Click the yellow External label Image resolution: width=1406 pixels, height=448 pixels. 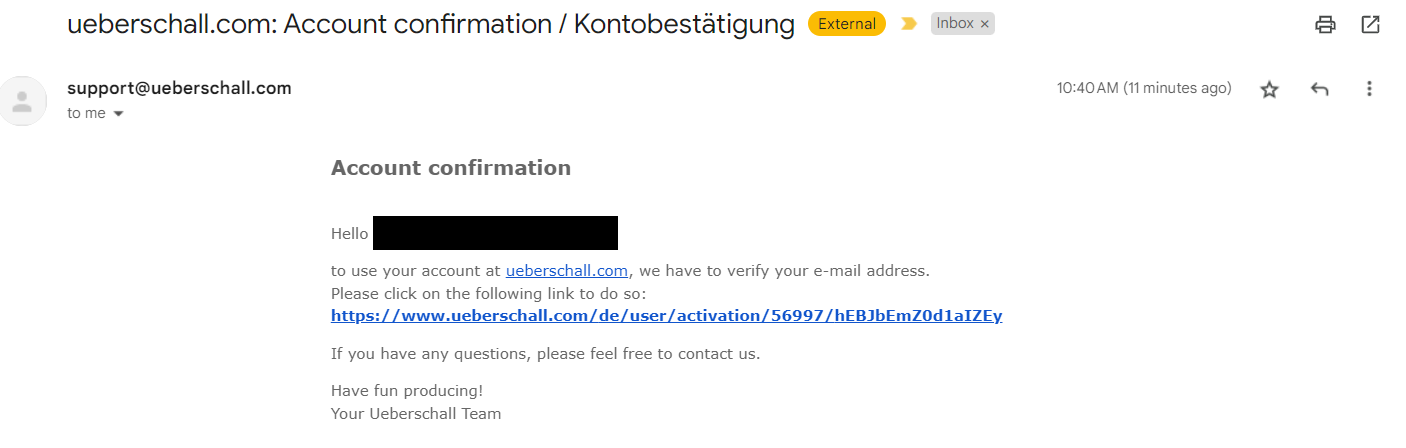point(846,24)
